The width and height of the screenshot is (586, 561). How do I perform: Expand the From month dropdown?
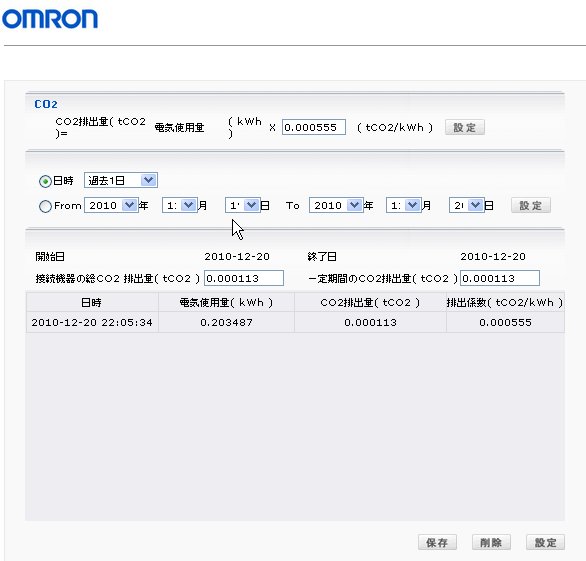pyautogui.click(x=180, y=205)
